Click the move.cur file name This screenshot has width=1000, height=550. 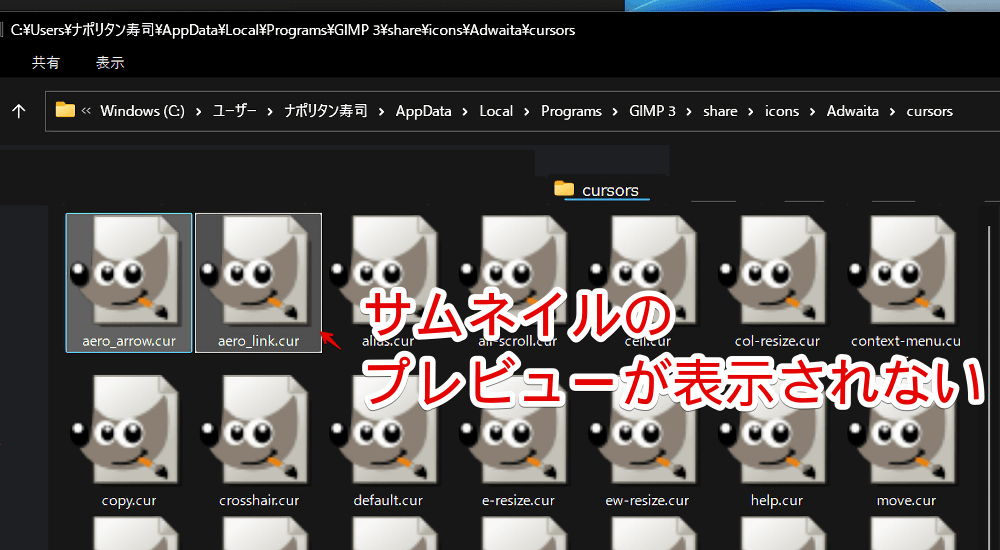[906, 501]
